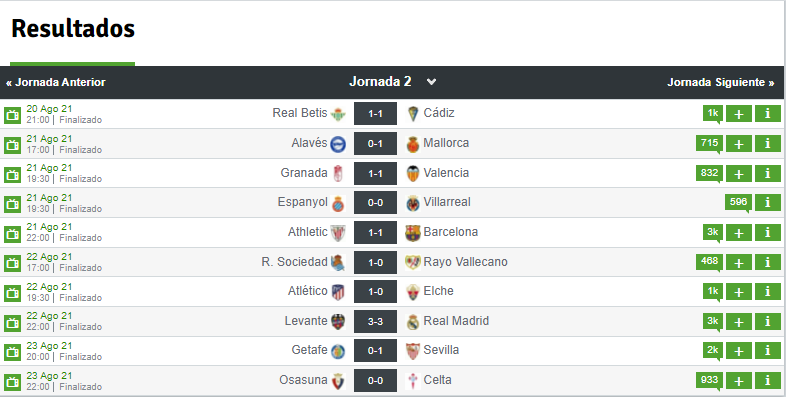Open the Jornada 2 selector label
The width and height of the screenshot is (786, 397).
click(380, 82)
